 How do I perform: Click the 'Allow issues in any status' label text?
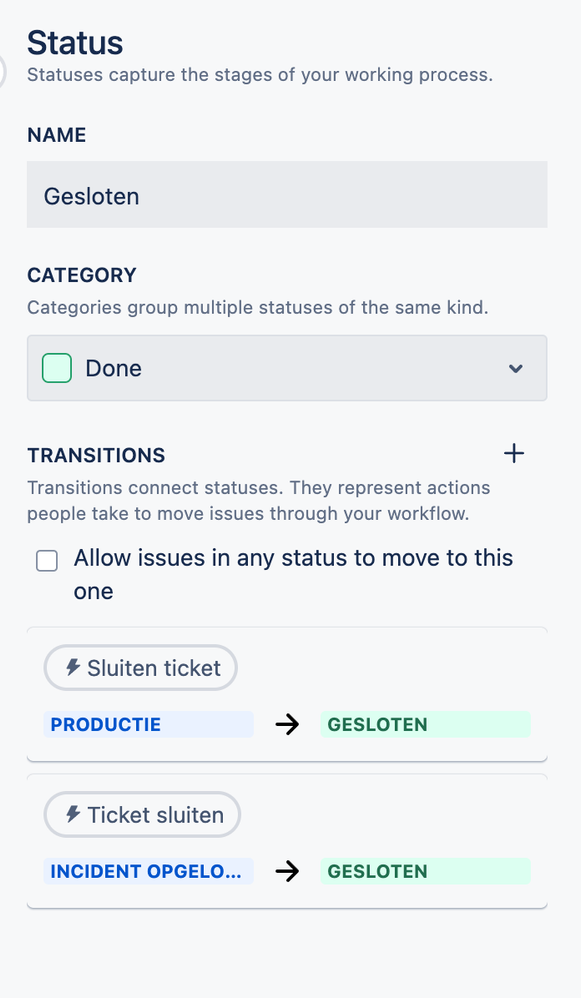pos(293,574)
